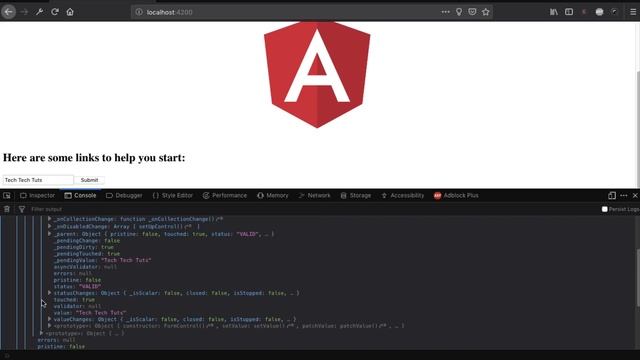Select the _pendingChange: false line
This screenshot has height=360, width=640.
[x=87, y=241]
